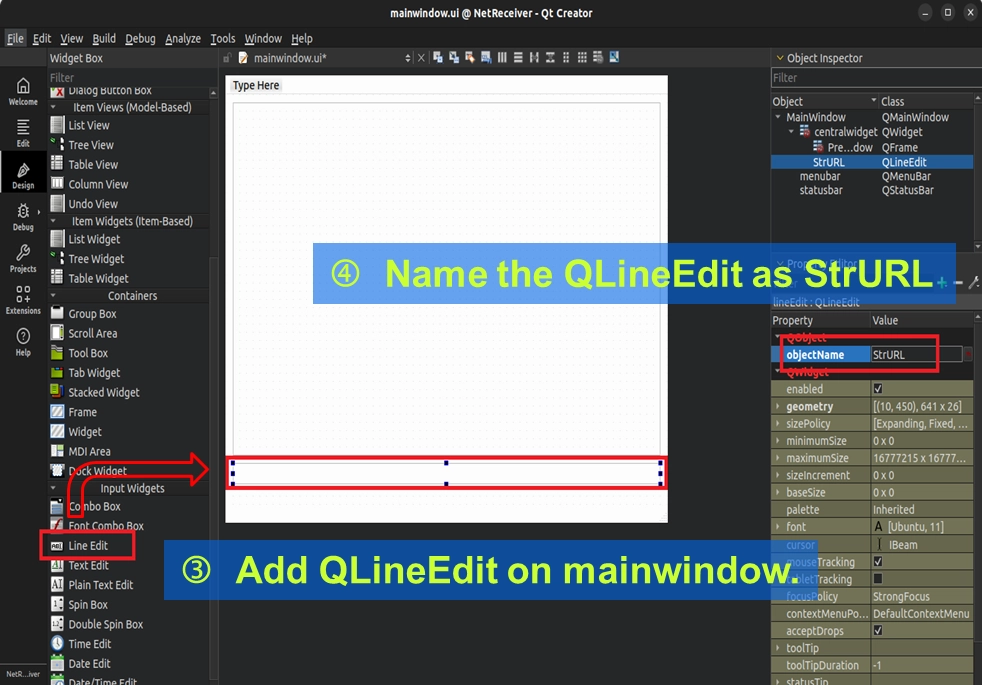Screen dimensions: 982x685
Task: Collapse the Containers category
Action: tap(53, 296)
